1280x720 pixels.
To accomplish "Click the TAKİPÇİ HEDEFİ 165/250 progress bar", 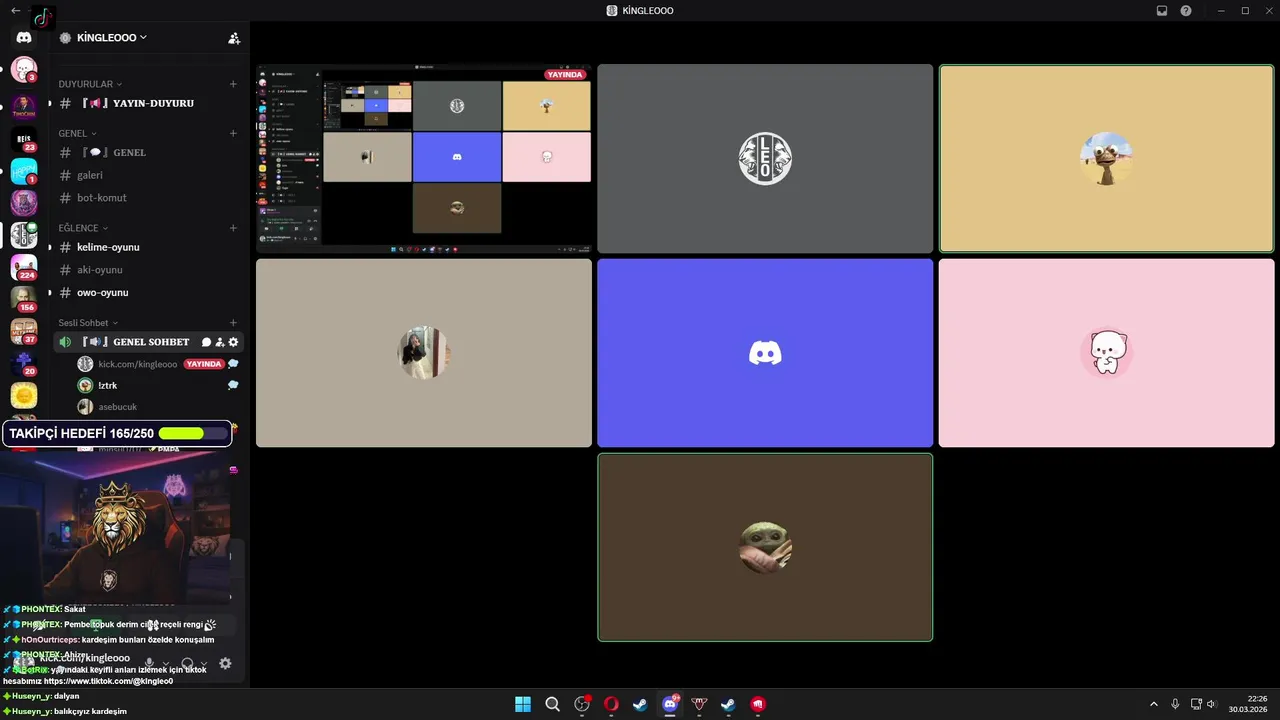I will 117,433.
